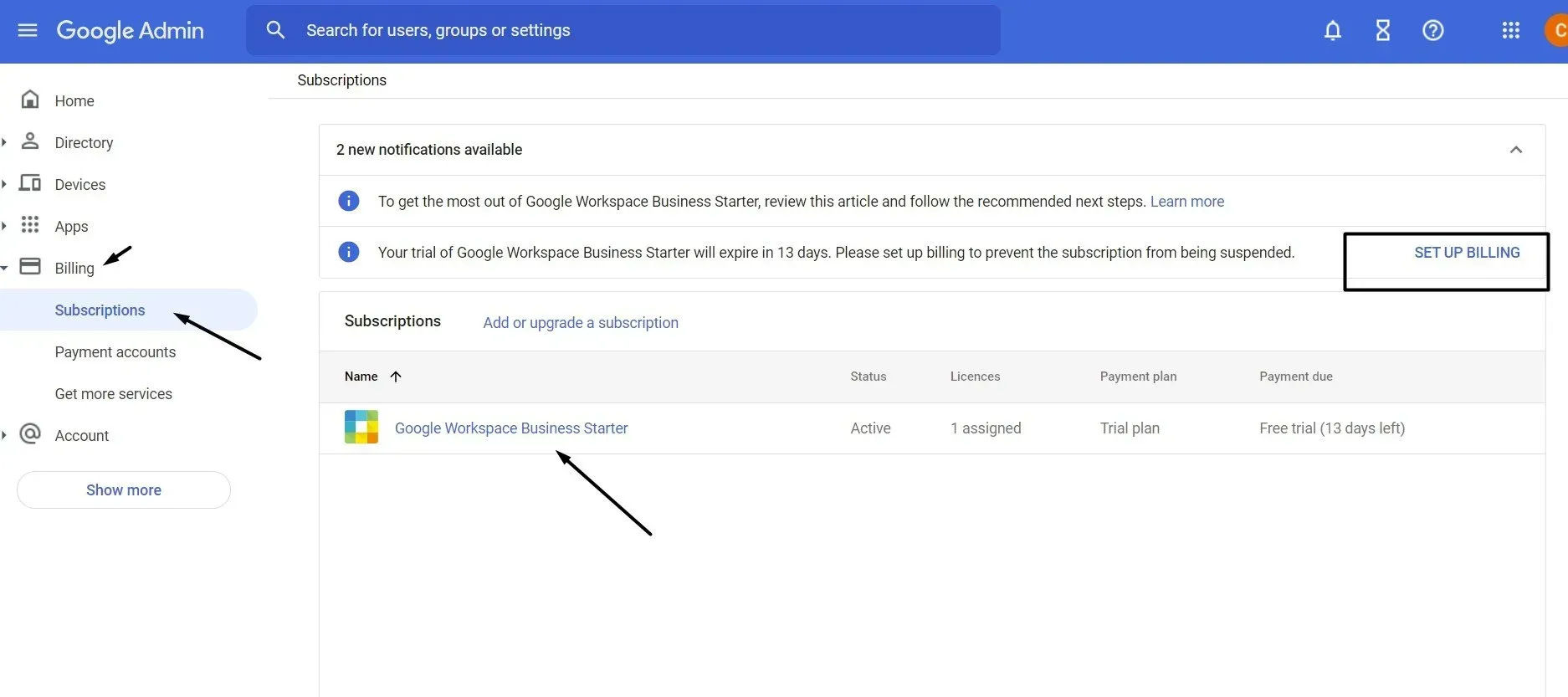The height and width of the screenshot is (697, 1568).
Task: Click the Google Admin logo
Action: tap(130, 30)
